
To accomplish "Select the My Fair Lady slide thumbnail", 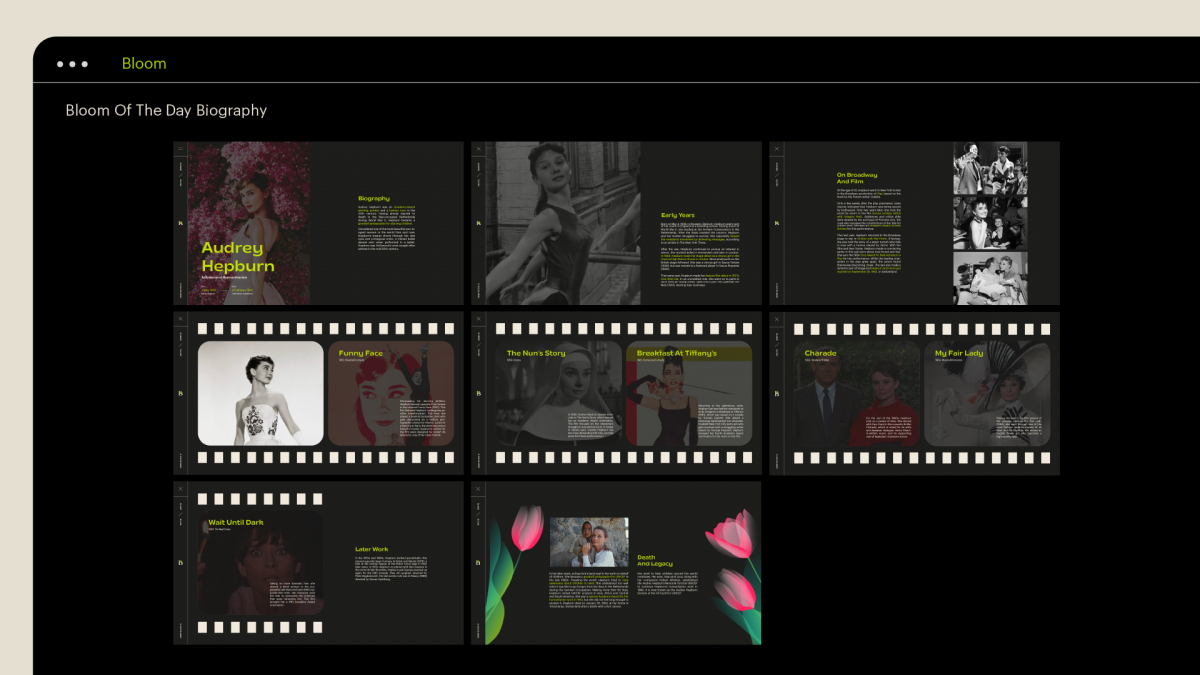I will point(990,393).
